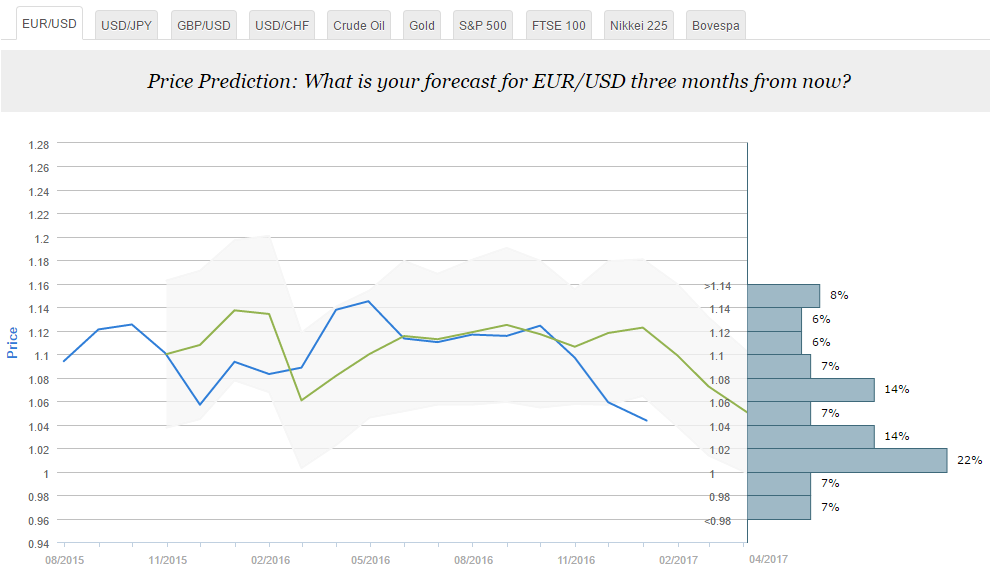
Task: Click the blue price line's peak near 05/2016
Action: (369, 301)
